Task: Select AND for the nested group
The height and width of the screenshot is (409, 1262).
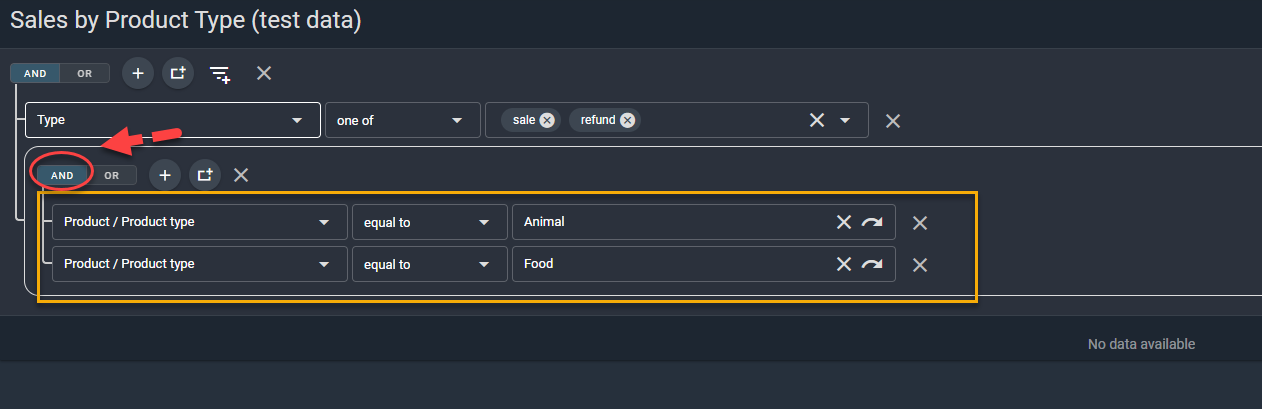Action: [62, 175]
